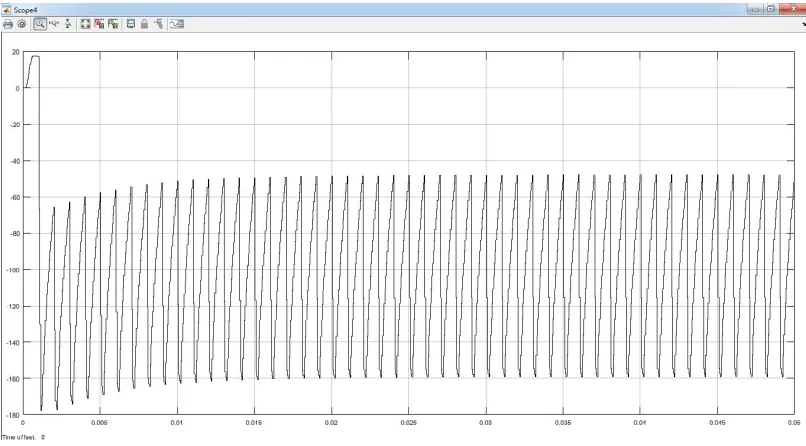Print the scope plot using printer icon
This screenshot has width=806, height=446.
pyautogui.click(x=8, y=24)
